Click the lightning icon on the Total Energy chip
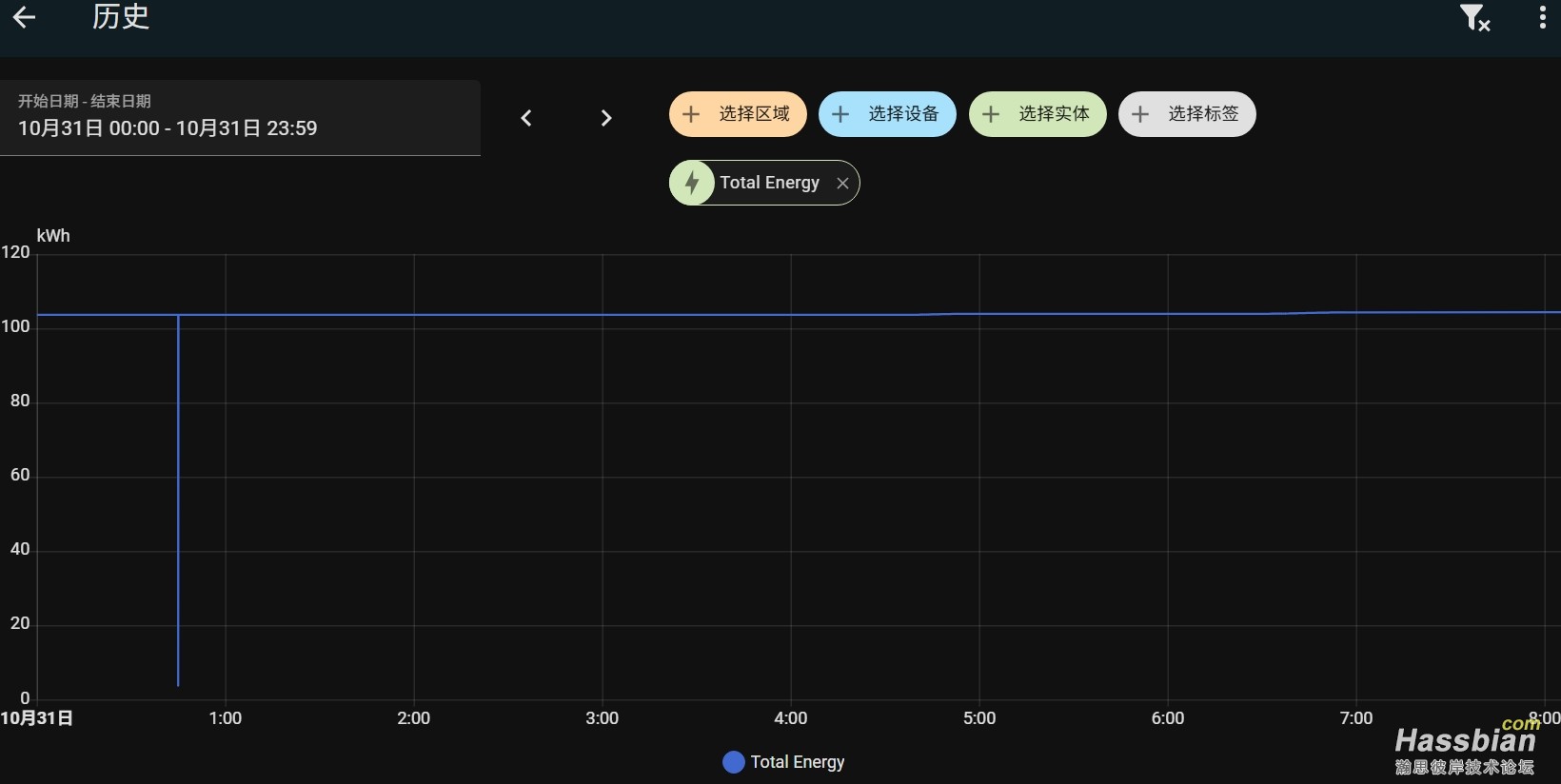The width and height of the screenshot is (1561, 784). coord(692,183)
